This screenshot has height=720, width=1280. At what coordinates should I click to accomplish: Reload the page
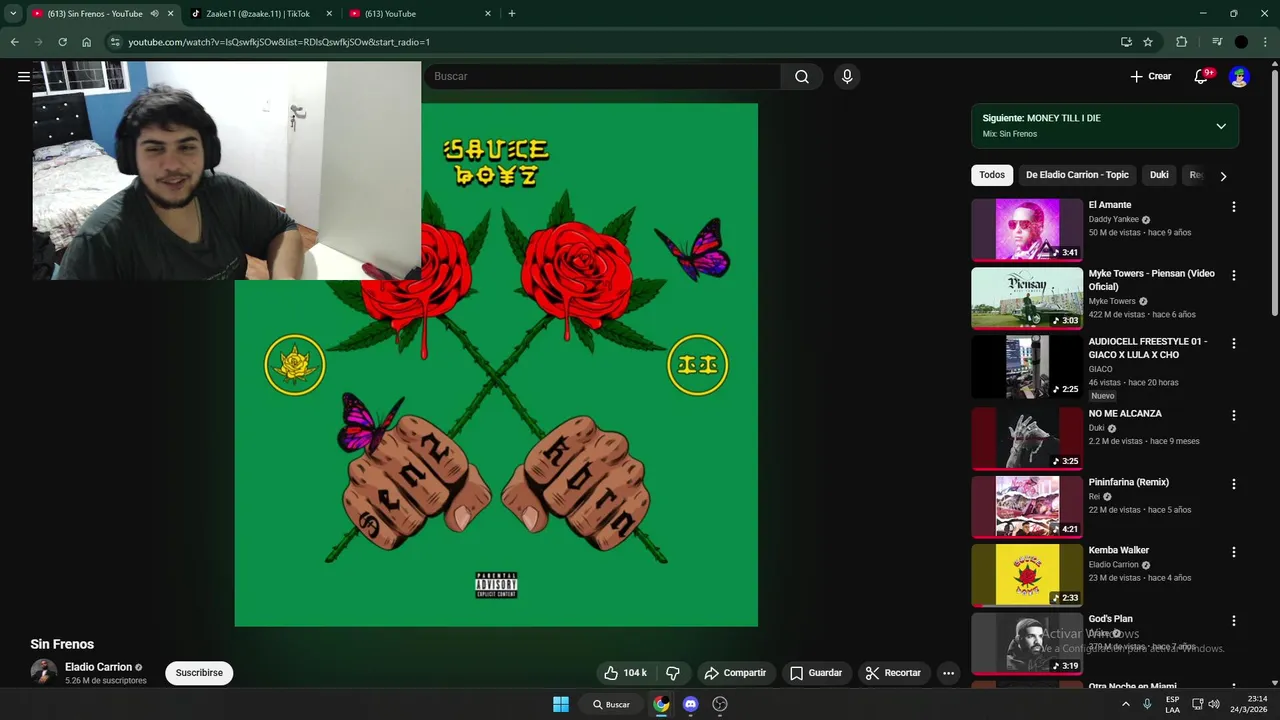point(62,42)
